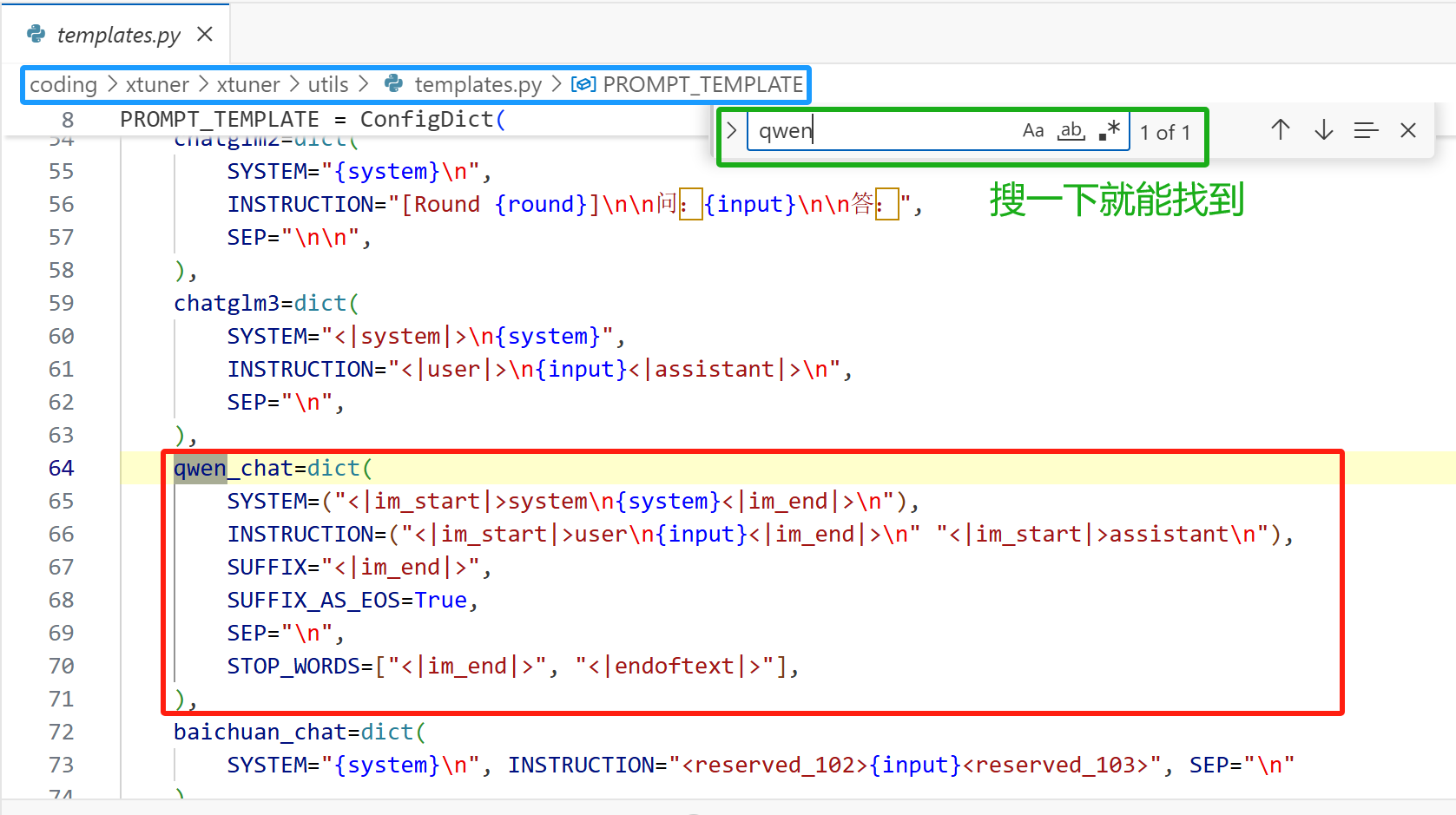1456x815 pixels.
Task: Click STOP_WORDS line 70 text
Action: coord(514,666)
